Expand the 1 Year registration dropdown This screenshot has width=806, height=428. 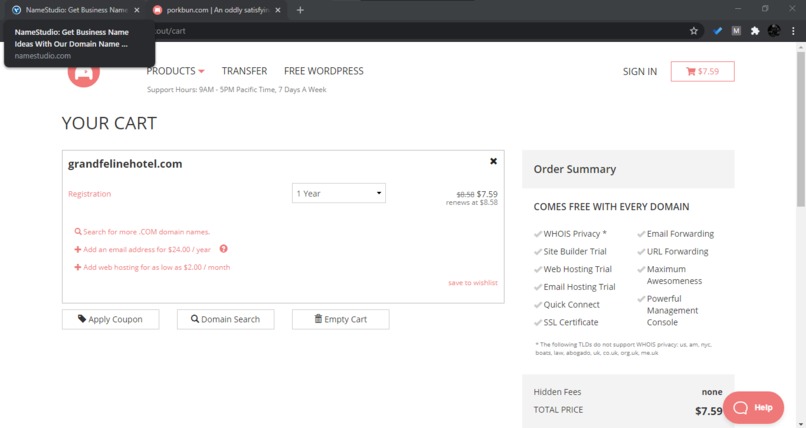tap(339, 193)
